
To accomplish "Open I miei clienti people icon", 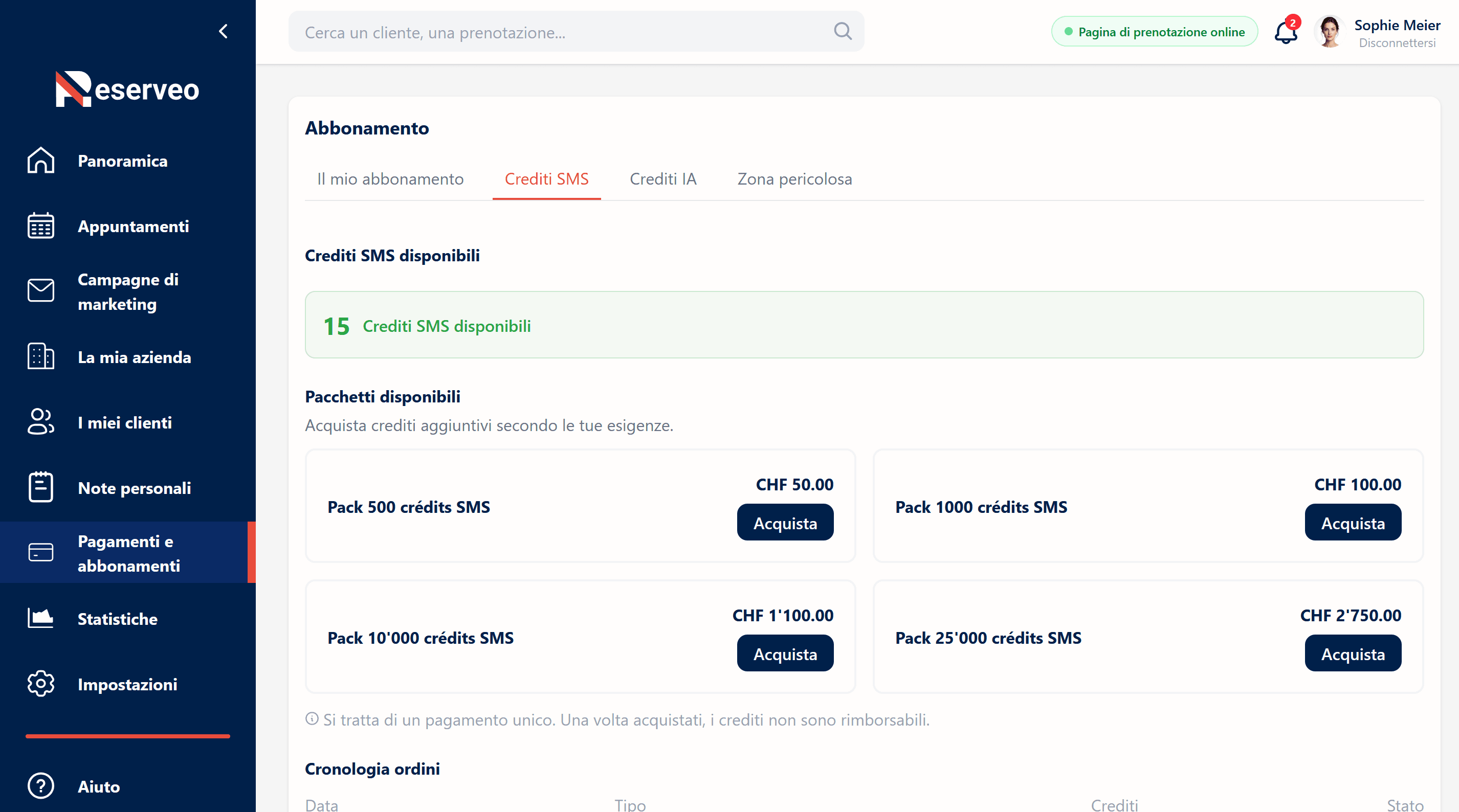I will tap(41, 422).
